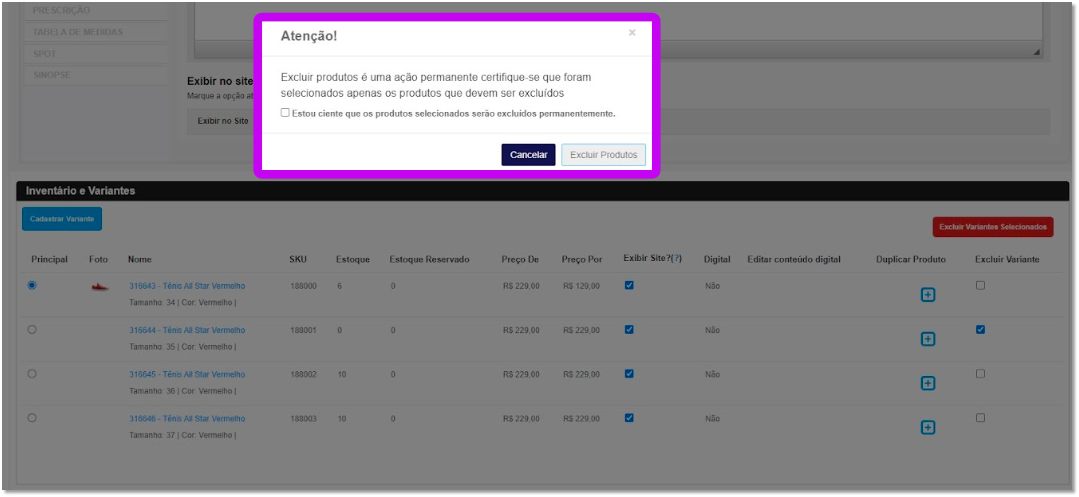Click the Cadastrar Variante button
This screenshot has height=497, width=1079.
[x=62, y=219]
